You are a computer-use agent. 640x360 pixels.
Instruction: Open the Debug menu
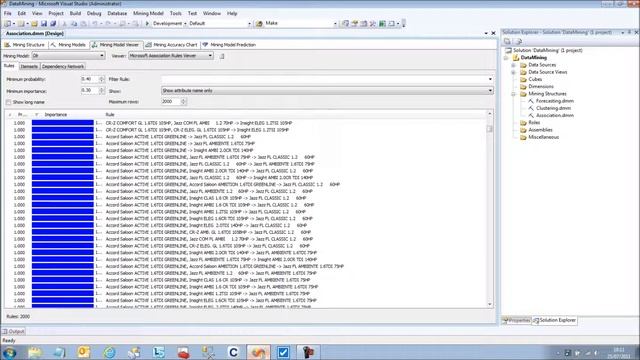(94, 13)
